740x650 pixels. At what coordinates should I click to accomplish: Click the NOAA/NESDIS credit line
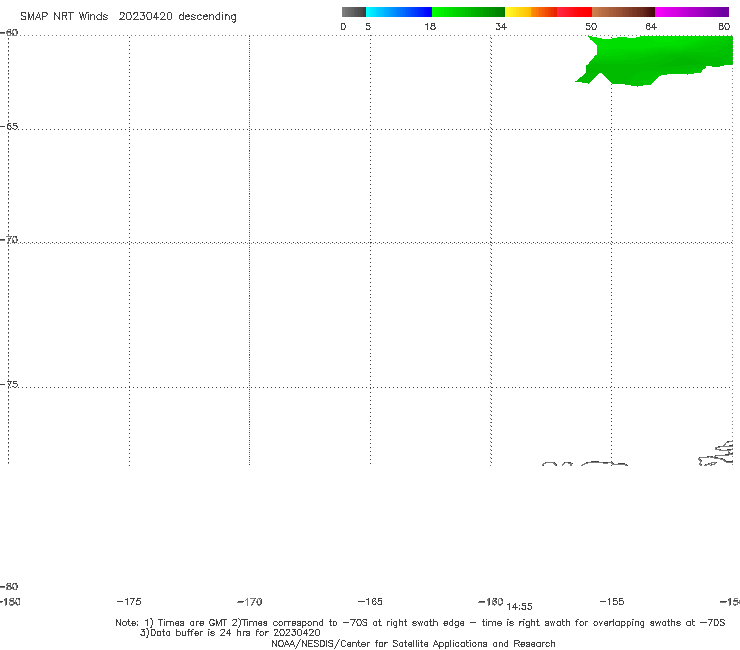coord(413,643)
